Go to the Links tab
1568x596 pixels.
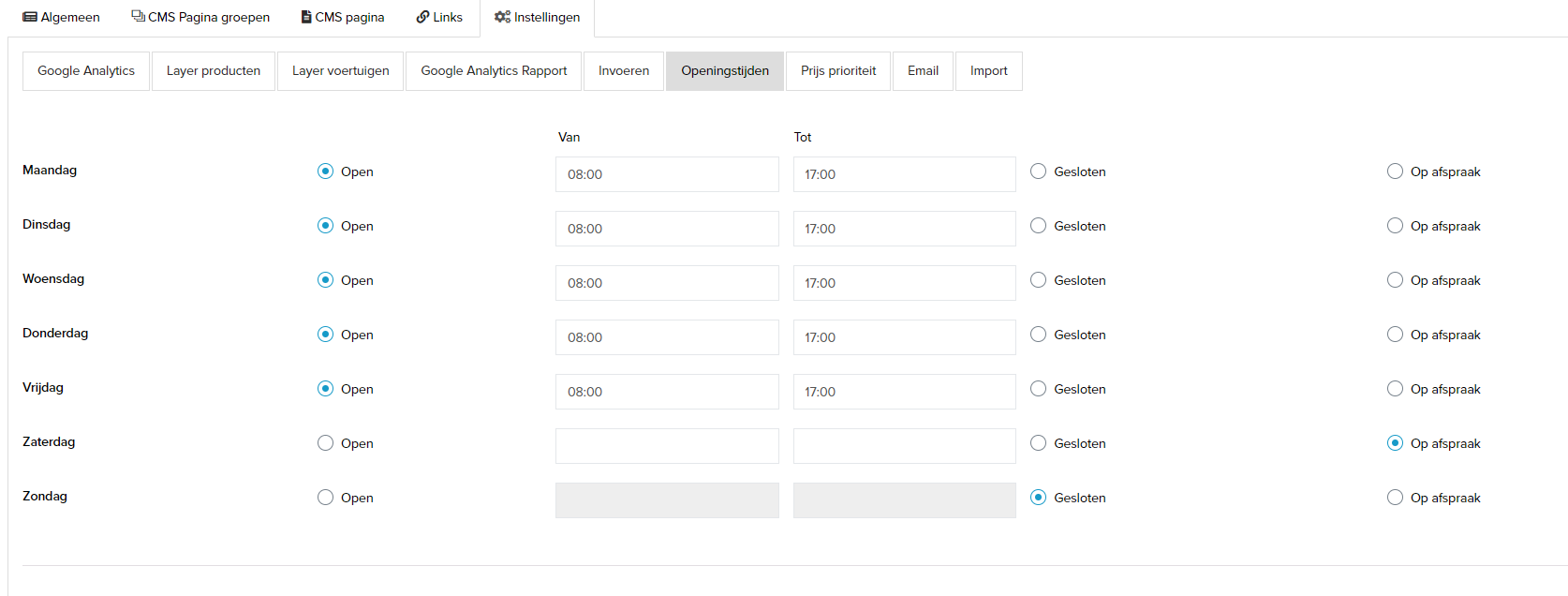[x=439, y=17]
